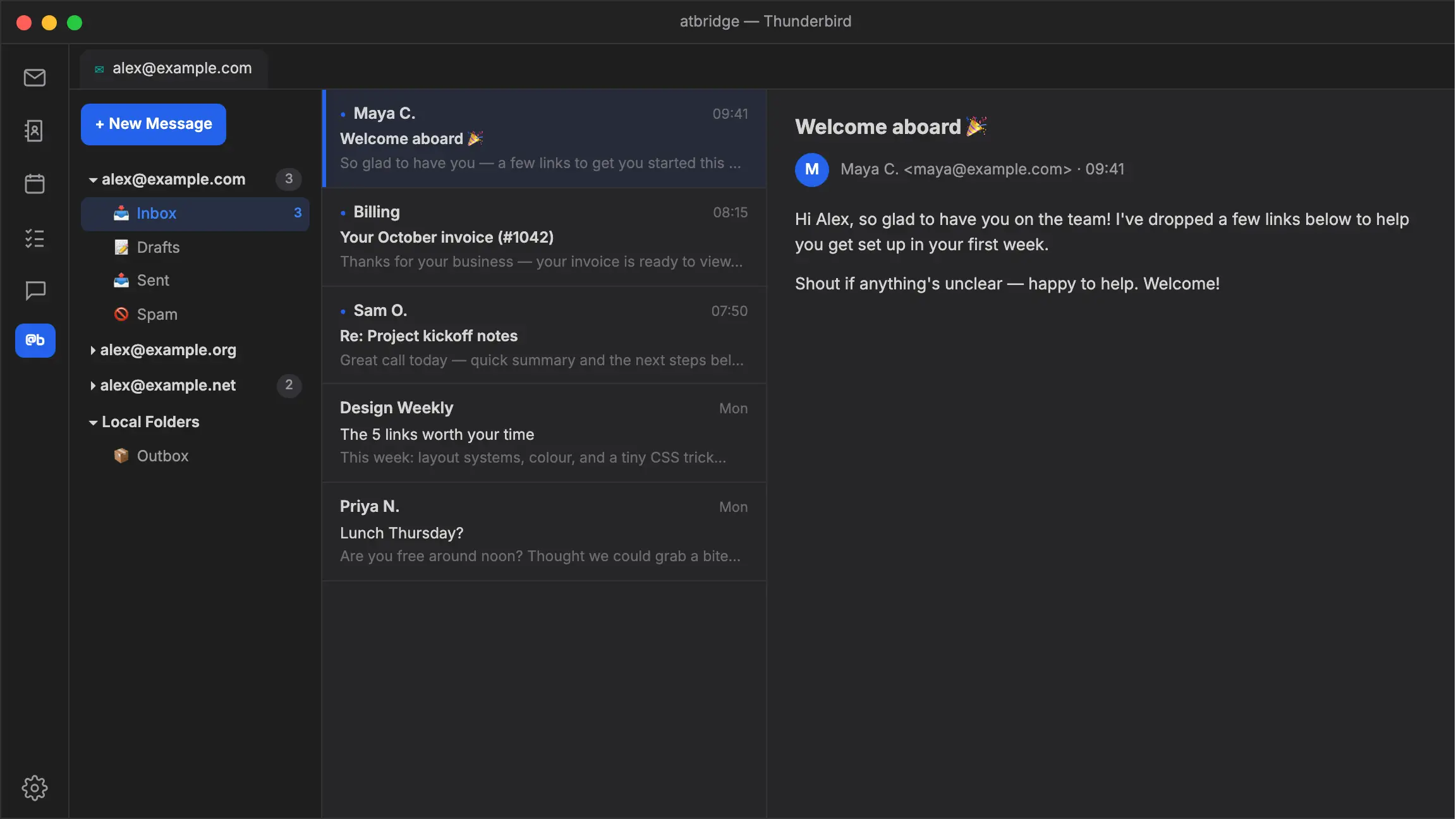This screenshot has width=1456, height=819.
Task: Expand the alex@example.net account
Action: [93, 386]
